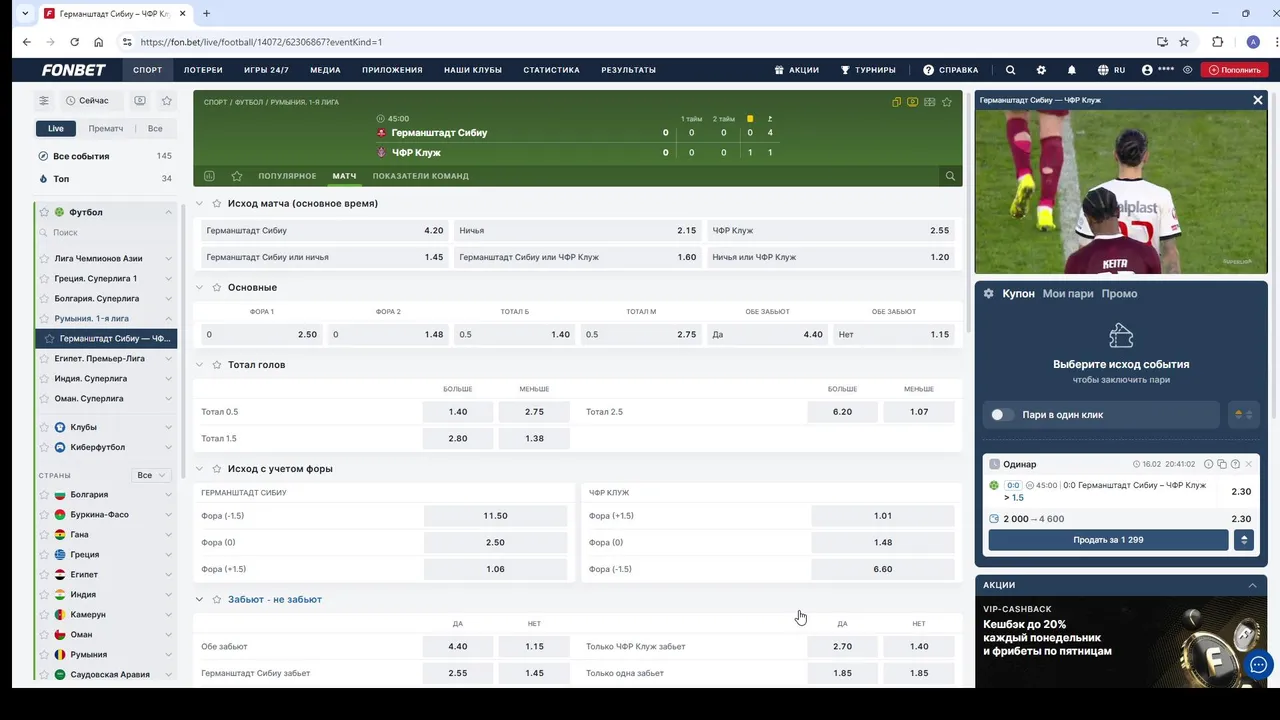Click the match header pitch tracker icon
Image resolution: width=1280 pixels, height=720 pixels.
929,102
